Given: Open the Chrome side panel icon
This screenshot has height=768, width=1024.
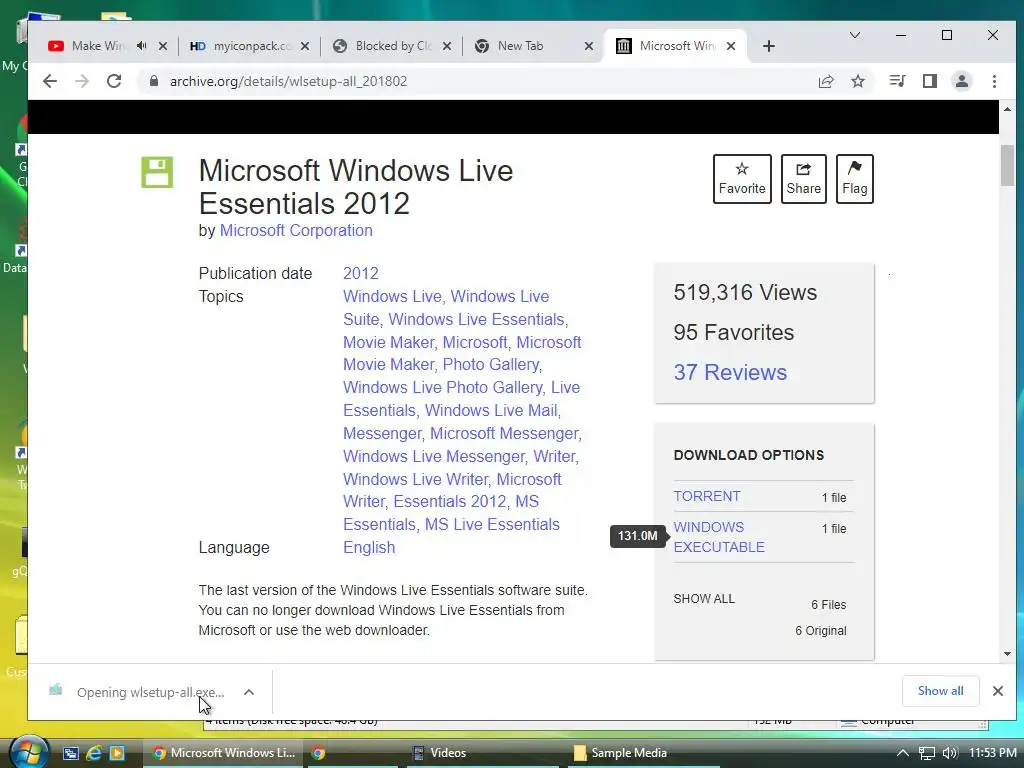Looking at the screenshot, I should [930, 81].
